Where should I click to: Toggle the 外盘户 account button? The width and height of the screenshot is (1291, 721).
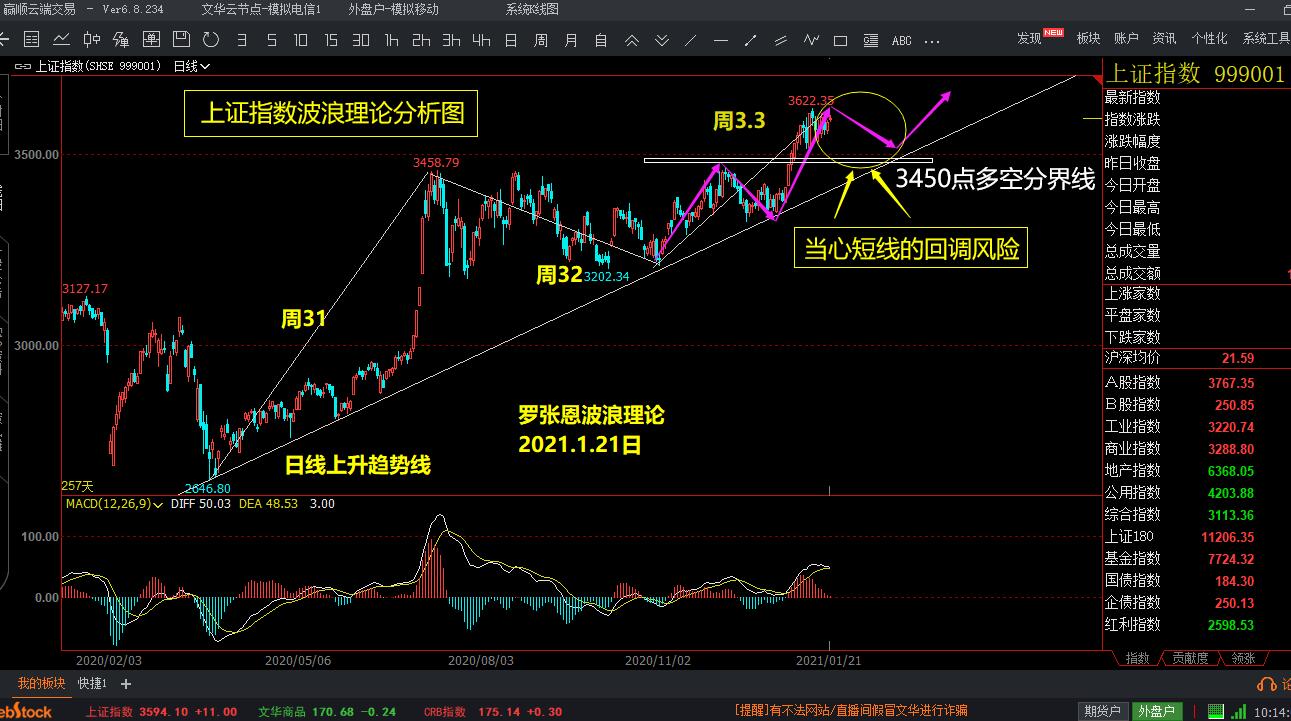click(1155, 711)
